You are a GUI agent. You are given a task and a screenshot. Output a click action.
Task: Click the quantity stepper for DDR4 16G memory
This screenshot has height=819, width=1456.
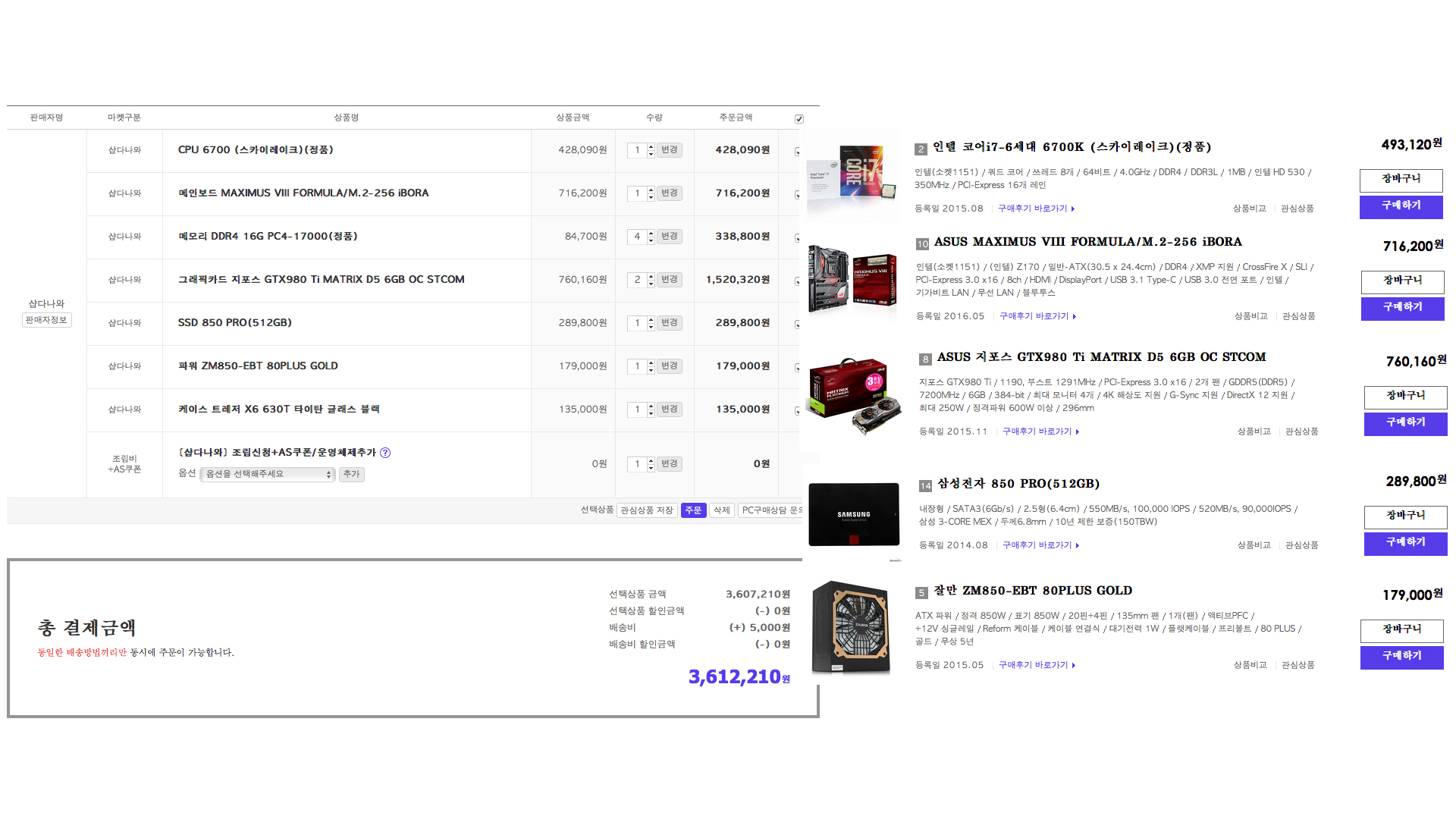click(651, 237)
